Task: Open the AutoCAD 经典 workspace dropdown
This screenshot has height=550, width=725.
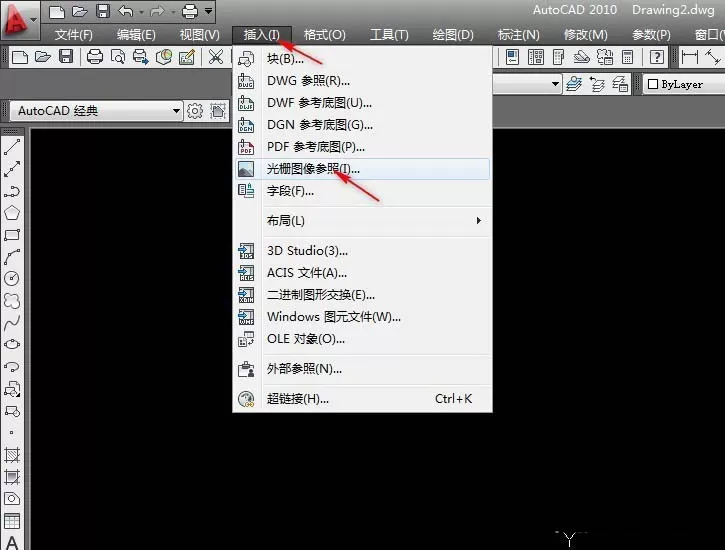Action: tap(96, 111)
